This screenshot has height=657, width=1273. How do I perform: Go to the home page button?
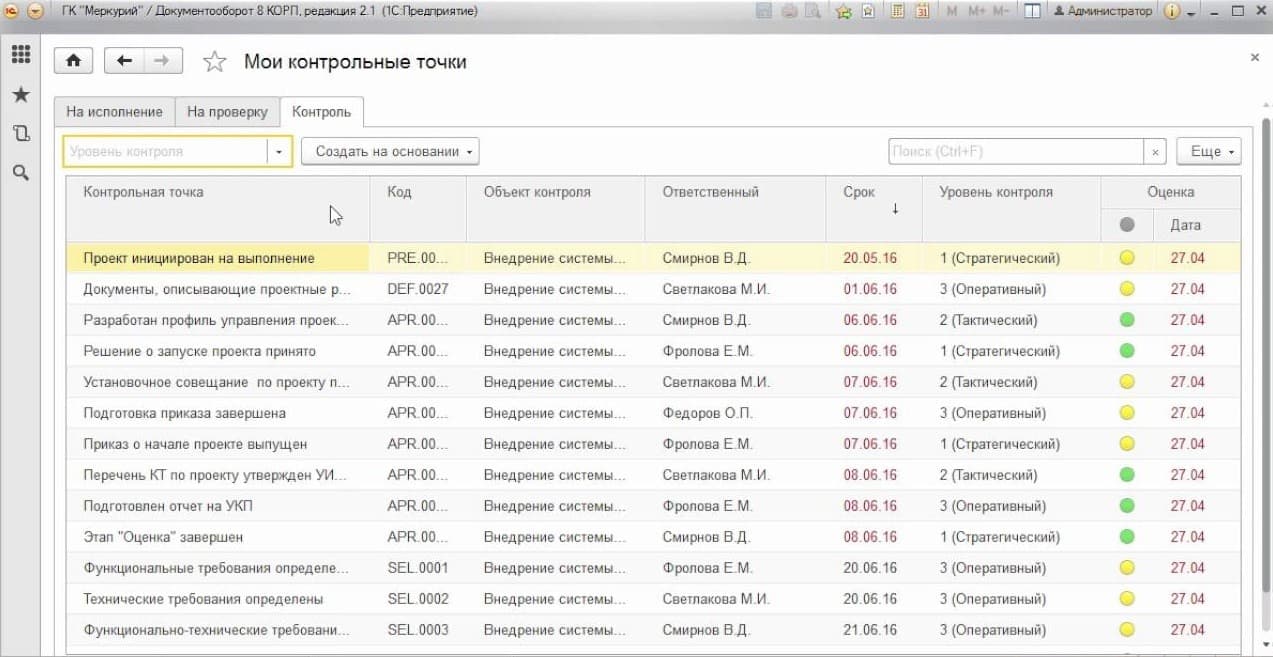click(73, 61)
